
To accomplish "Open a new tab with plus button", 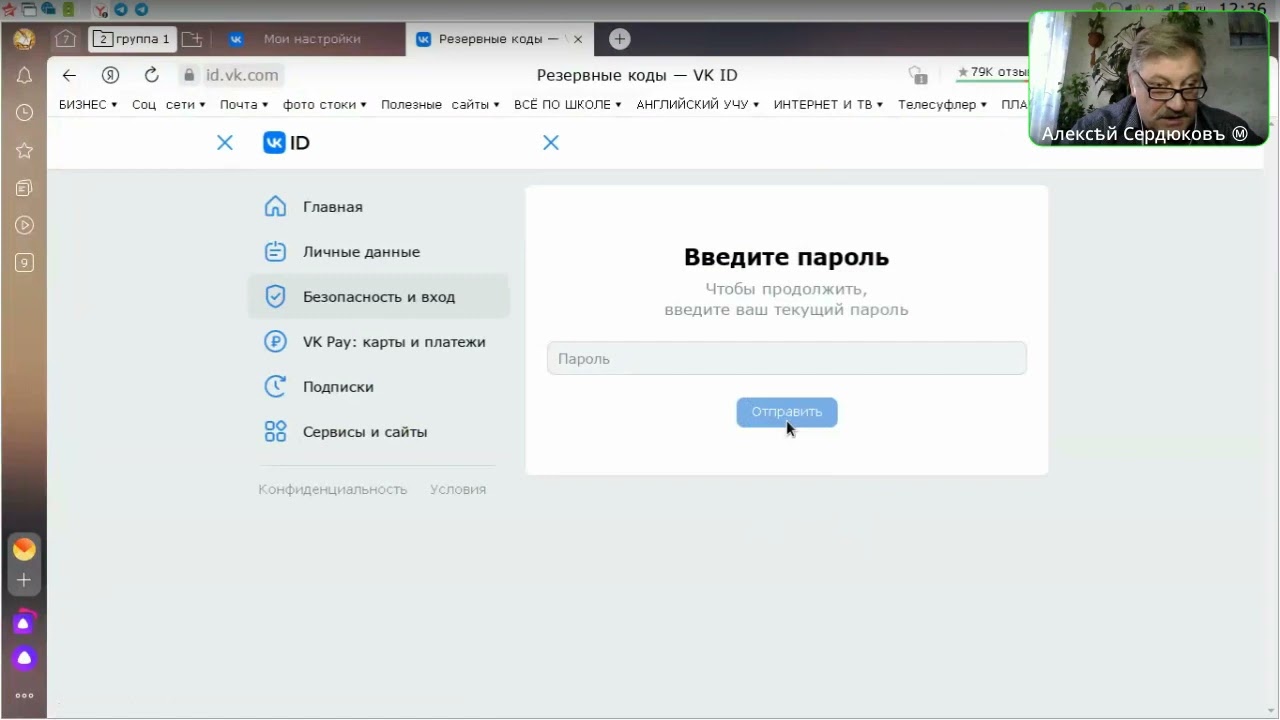I will [620, 39].
